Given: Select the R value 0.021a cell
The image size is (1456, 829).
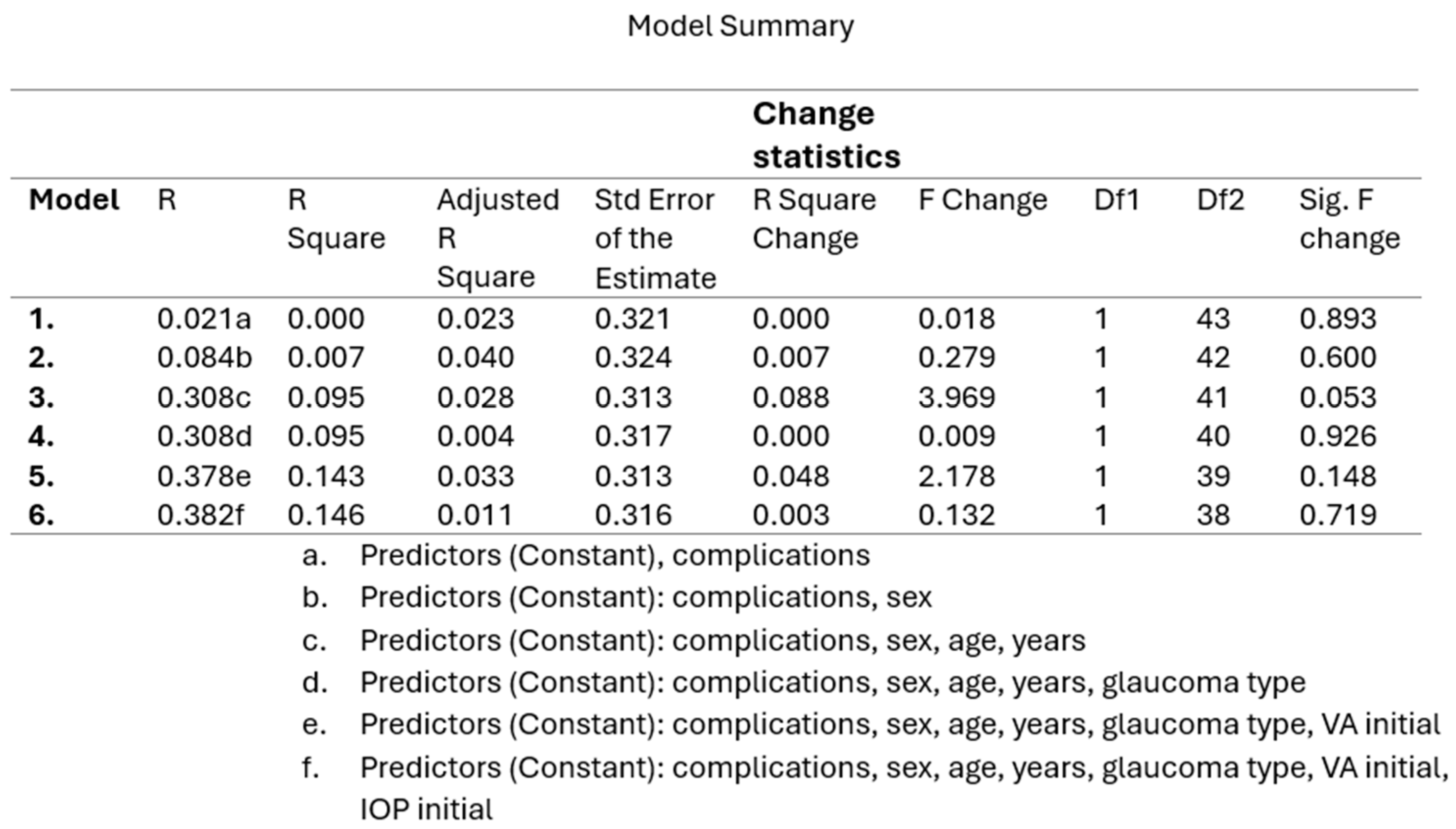Looking at the screenshot, I should coord(204,319).
